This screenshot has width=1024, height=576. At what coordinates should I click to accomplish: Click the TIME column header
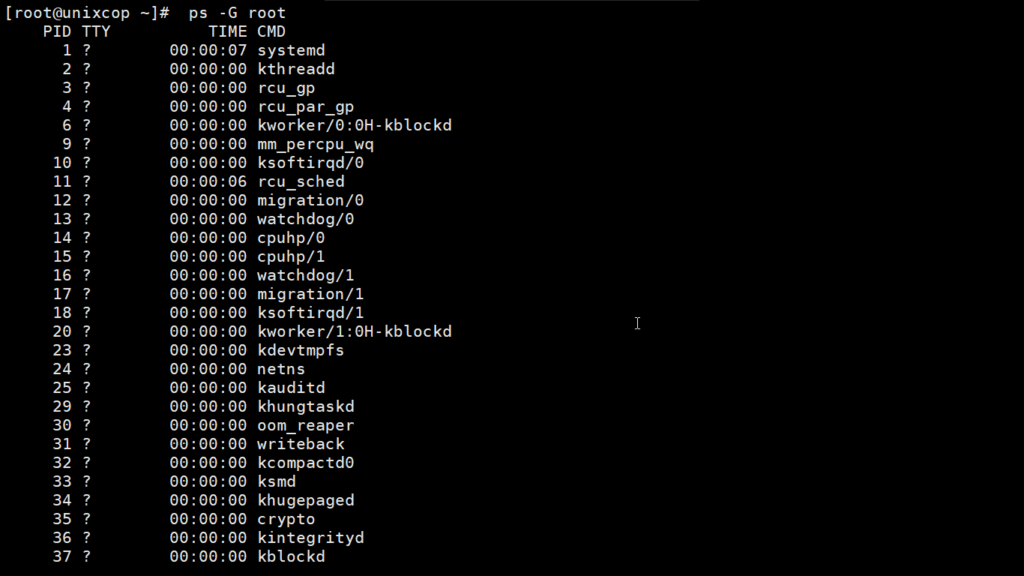pos(227,31)
